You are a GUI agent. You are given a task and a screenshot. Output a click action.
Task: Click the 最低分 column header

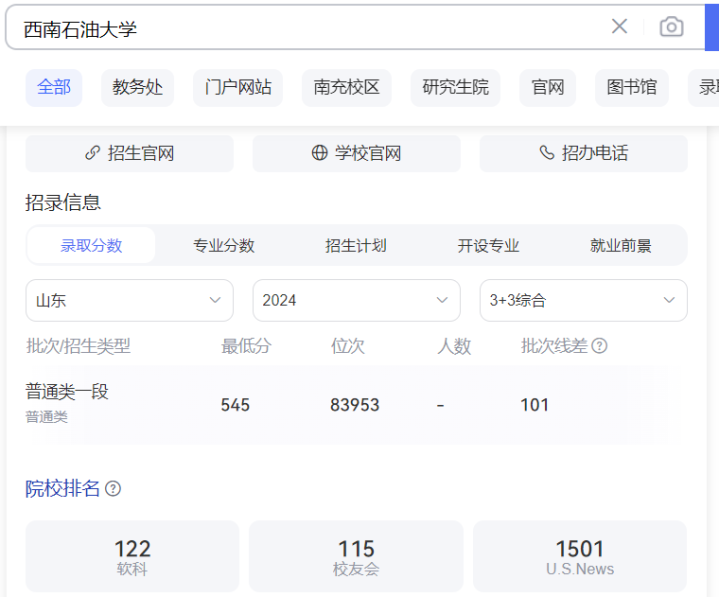(x=246, y=346)
